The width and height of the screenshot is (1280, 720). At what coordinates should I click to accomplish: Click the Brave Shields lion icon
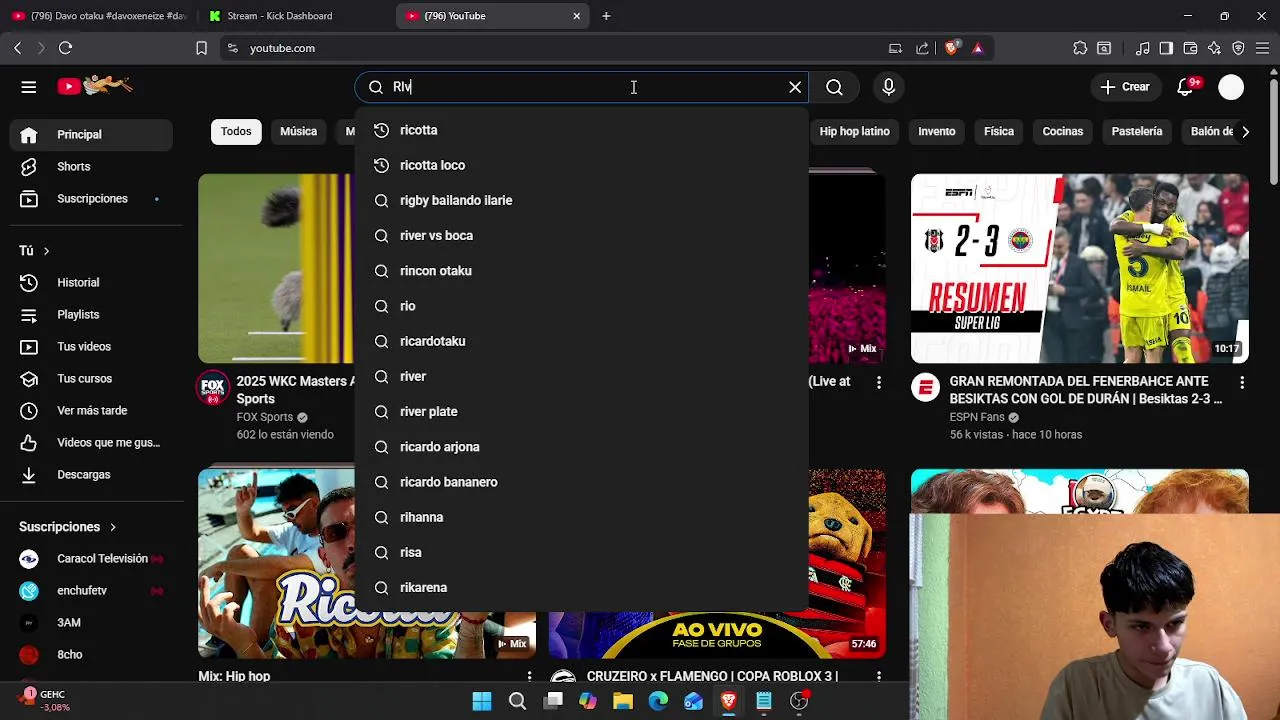pos(951,48)
